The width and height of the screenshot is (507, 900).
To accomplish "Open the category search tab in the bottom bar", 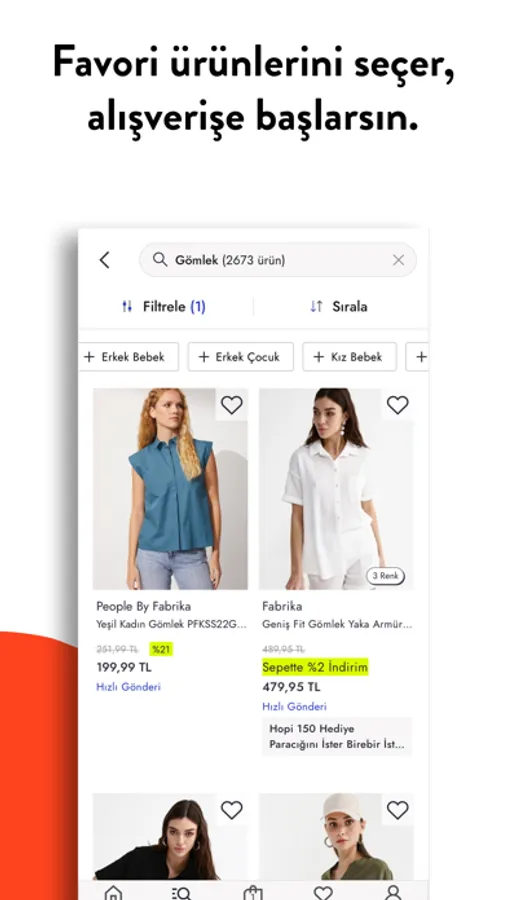I will click(x=182, y=893).
